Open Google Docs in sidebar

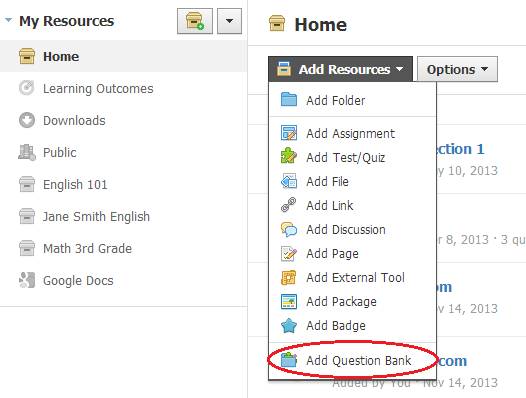pyautogui.click(x=78, y=281)
